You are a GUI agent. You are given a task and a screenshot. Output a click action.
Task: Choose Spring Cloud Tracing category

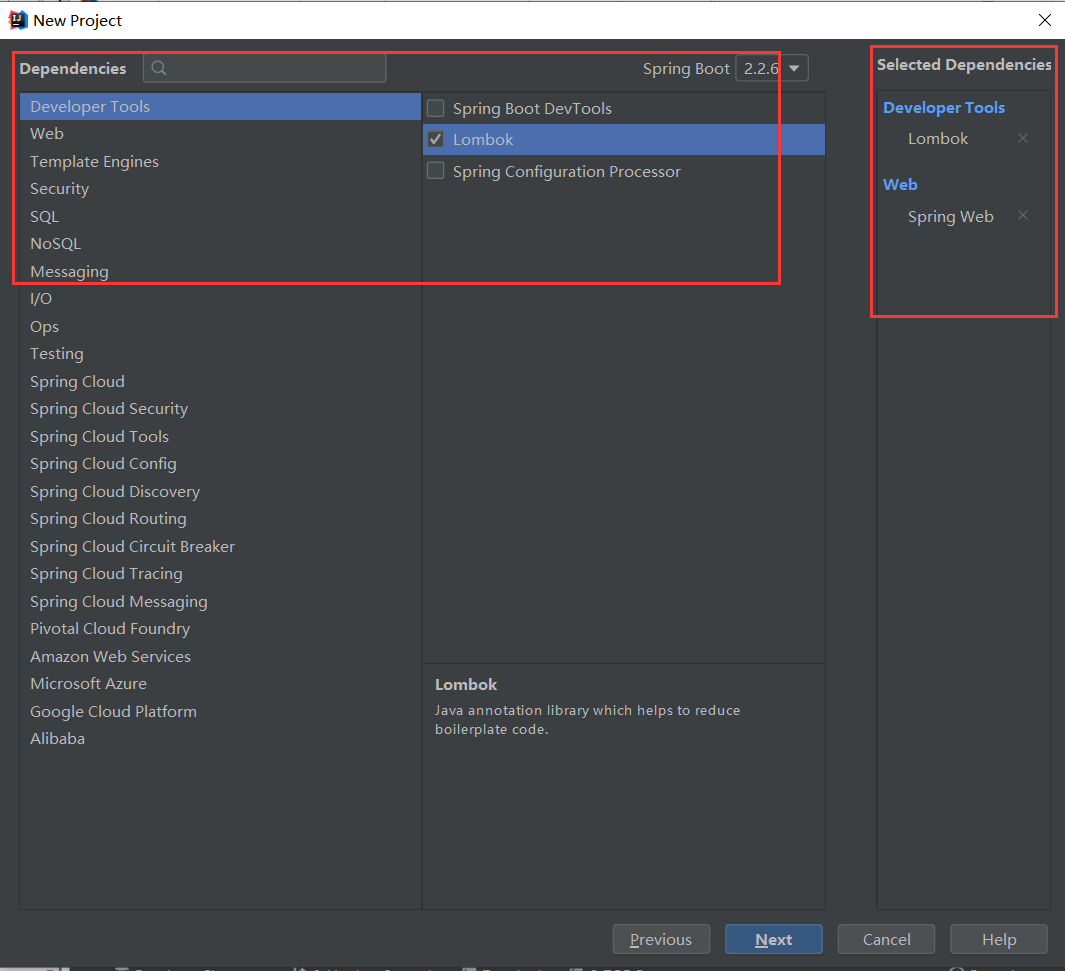point(220,574)
